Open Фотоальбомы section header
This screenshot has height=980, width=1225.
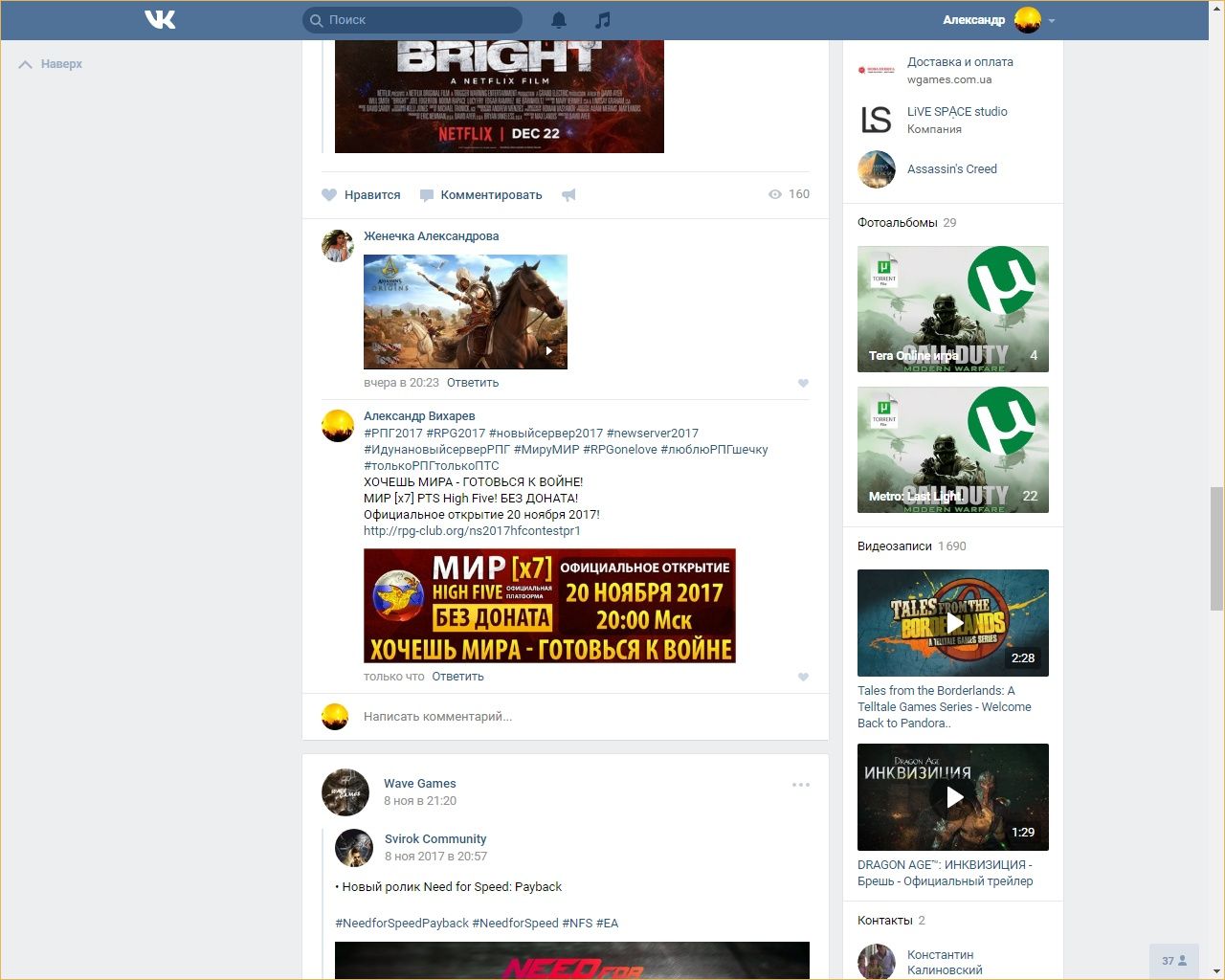click(x=898, y=223)
